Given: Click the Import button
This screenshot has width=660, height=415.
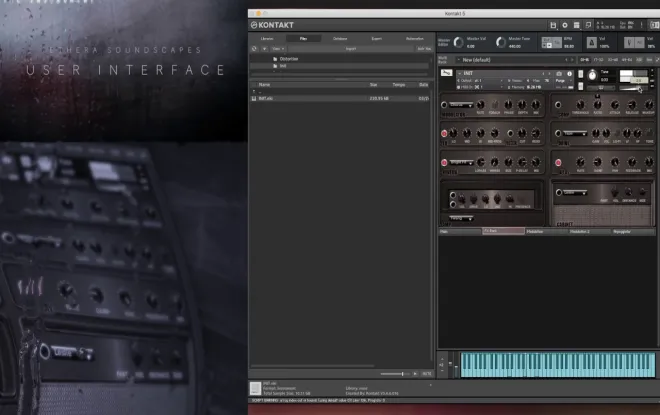Looking at the screenshot, I should tap(351, 49).
